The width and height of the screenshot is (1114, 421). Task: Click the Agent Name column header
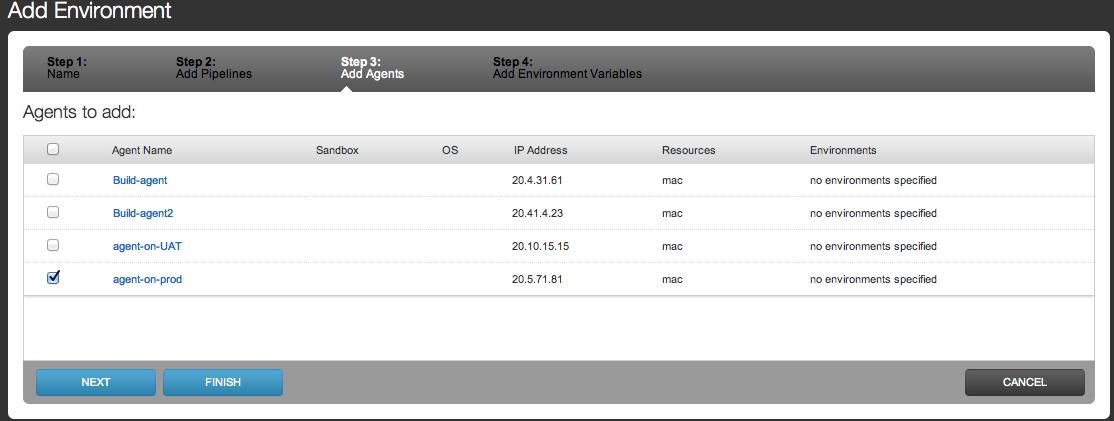[x=142, y=150]
